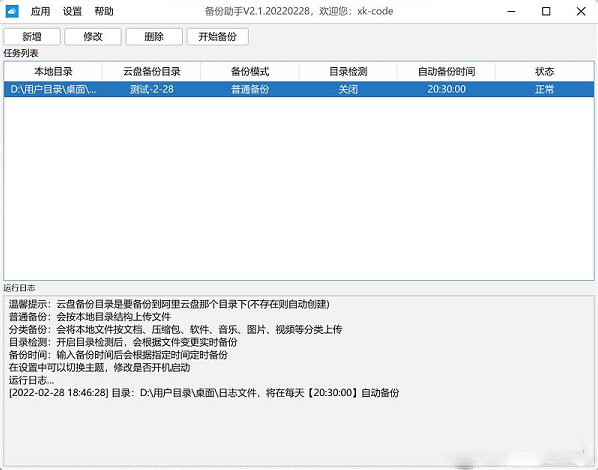Click the 删除 button
This screenshot has width=598, height=470.
click(154, 37)
